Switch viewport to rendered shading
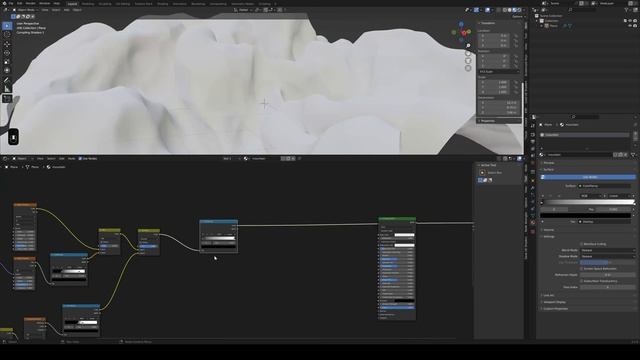This screenshot has width=640, height=360. pyautogui.click(x=519, y=10)
